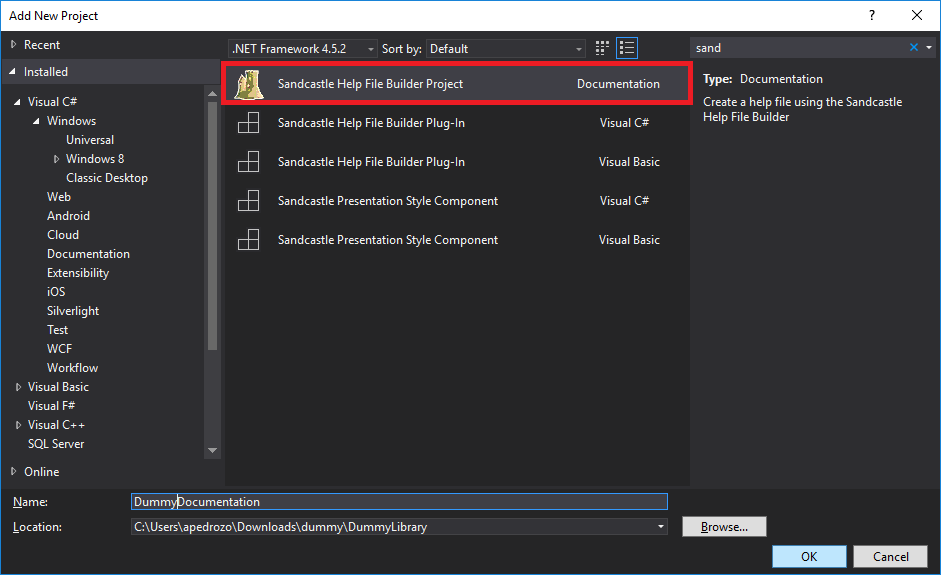
Task: Select the WCF category
Action: pos(59,349)
